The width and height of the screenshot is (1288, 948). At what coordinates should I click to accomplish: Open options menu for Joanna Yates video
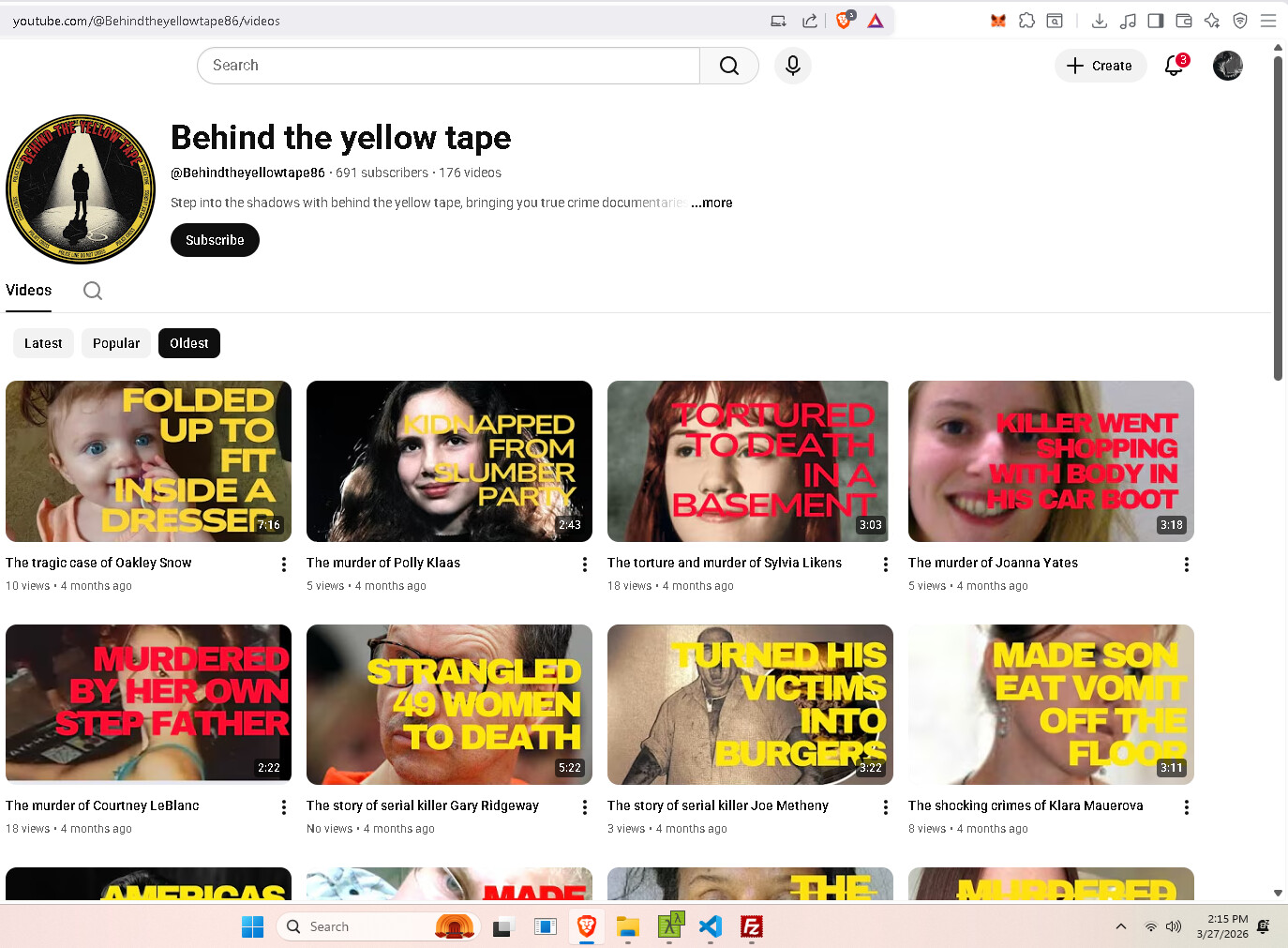1187,564
